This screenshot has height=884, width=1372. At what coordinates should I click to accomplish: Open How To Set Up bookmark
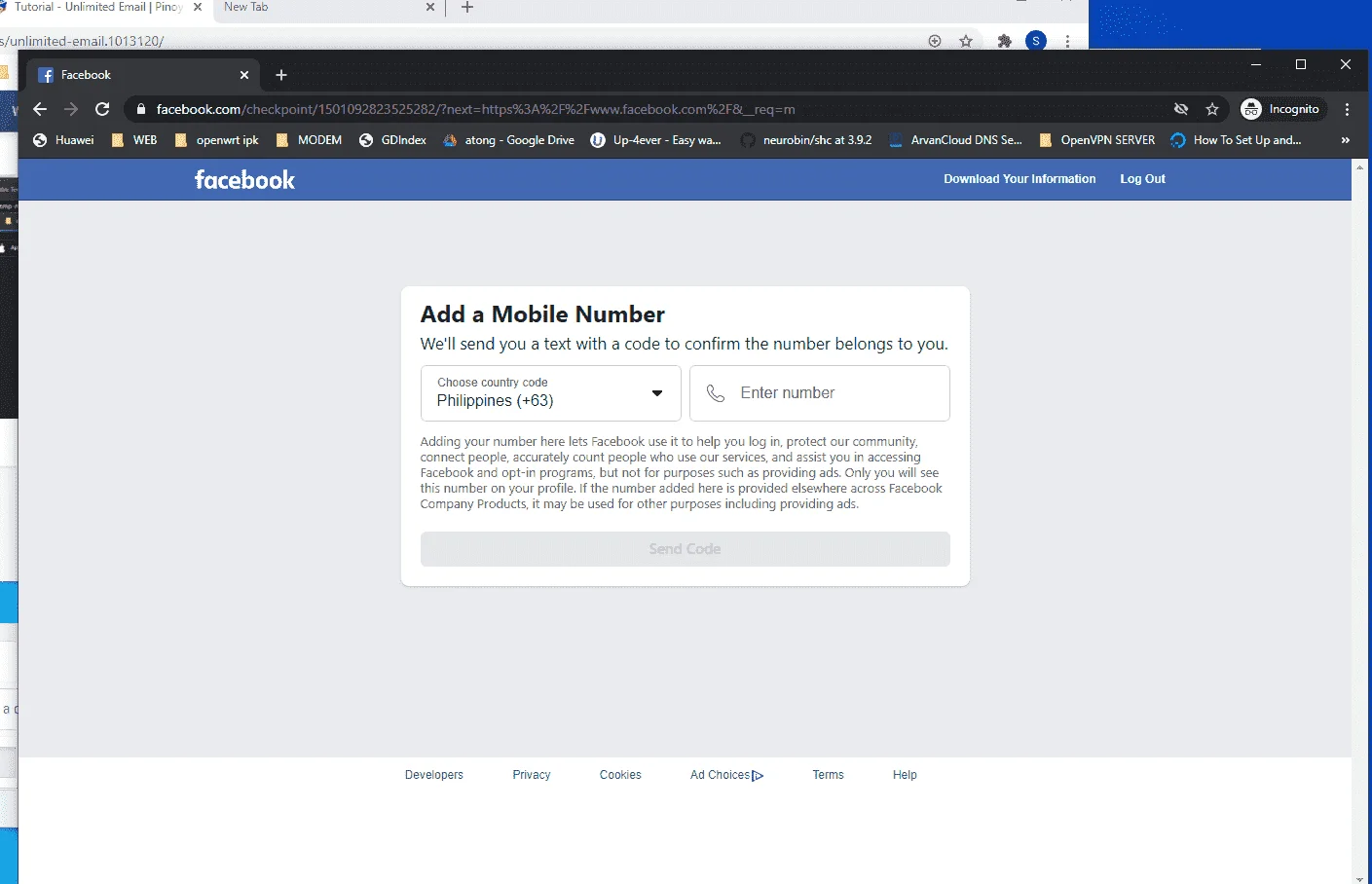[x=1236, y=140]
